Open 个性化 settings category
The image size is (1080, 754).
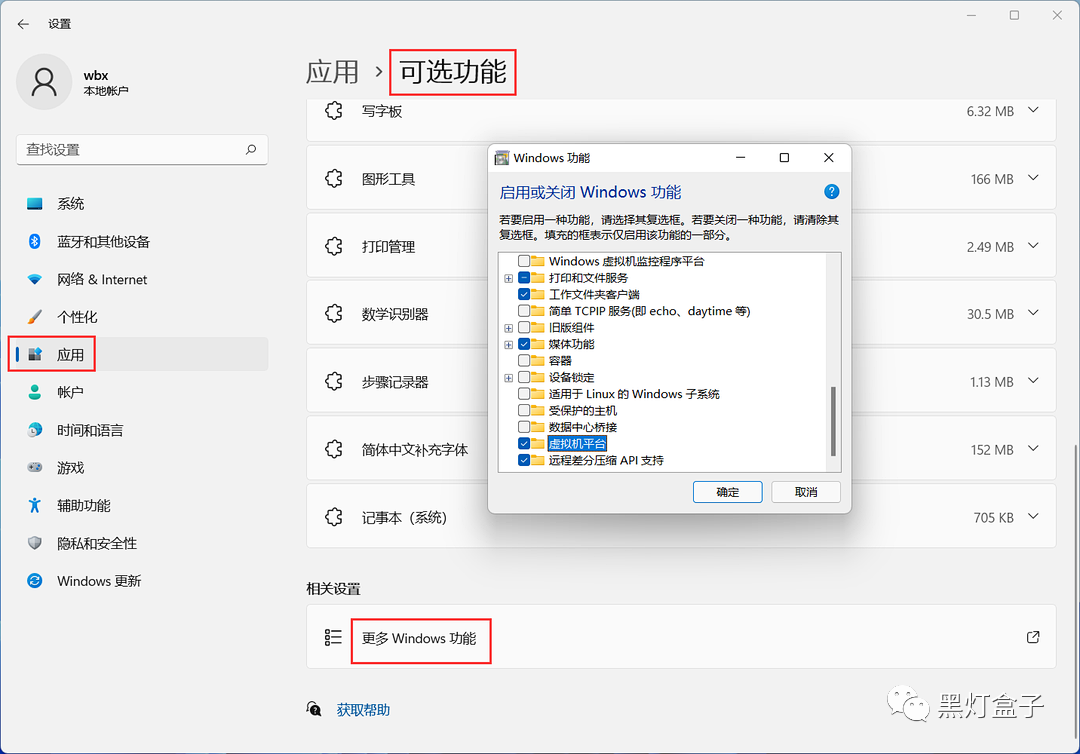tap(141, 317)
